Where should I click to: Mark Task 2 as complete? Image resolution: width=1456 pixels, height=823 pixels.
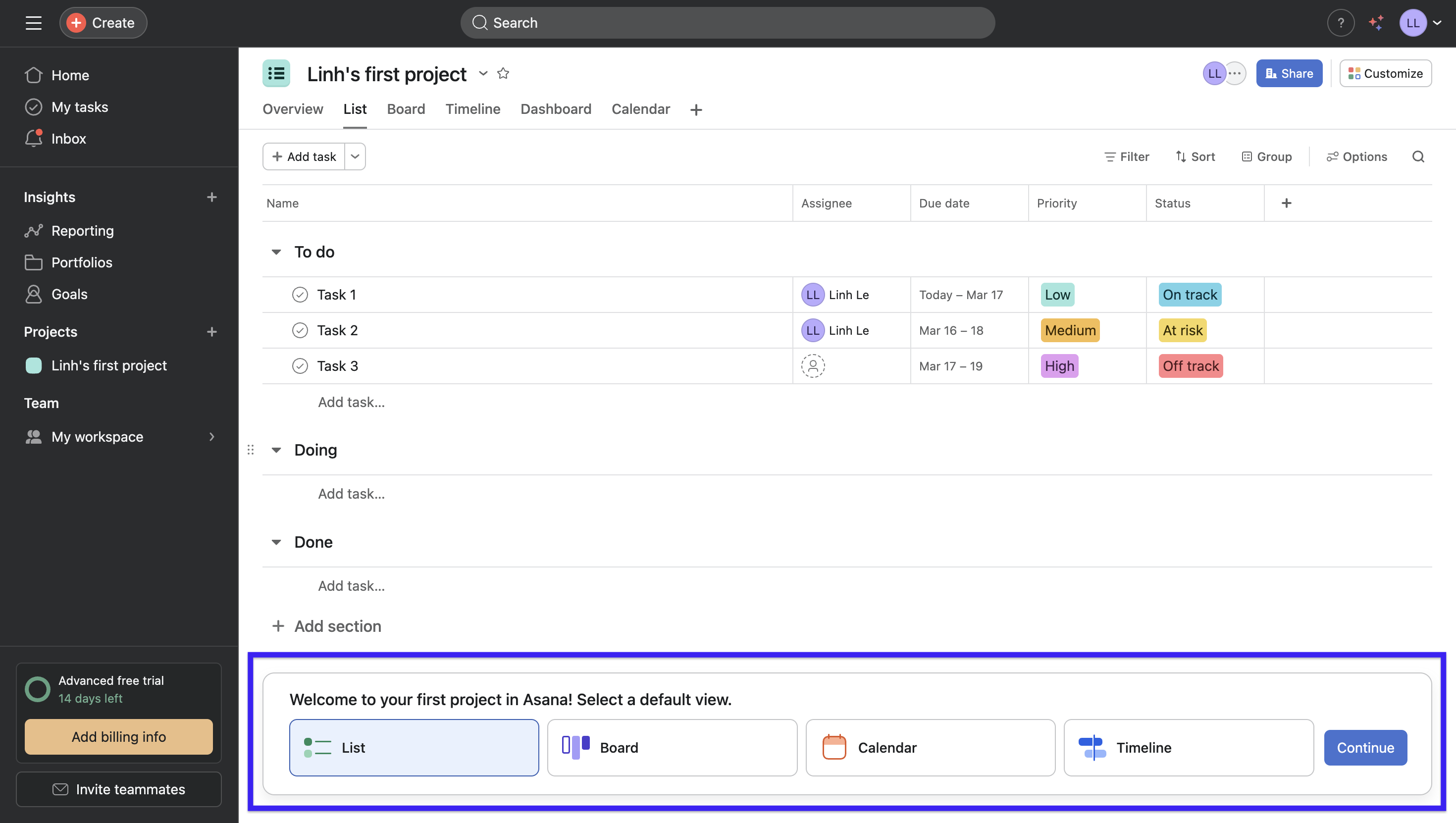click(x=300, y=330)
